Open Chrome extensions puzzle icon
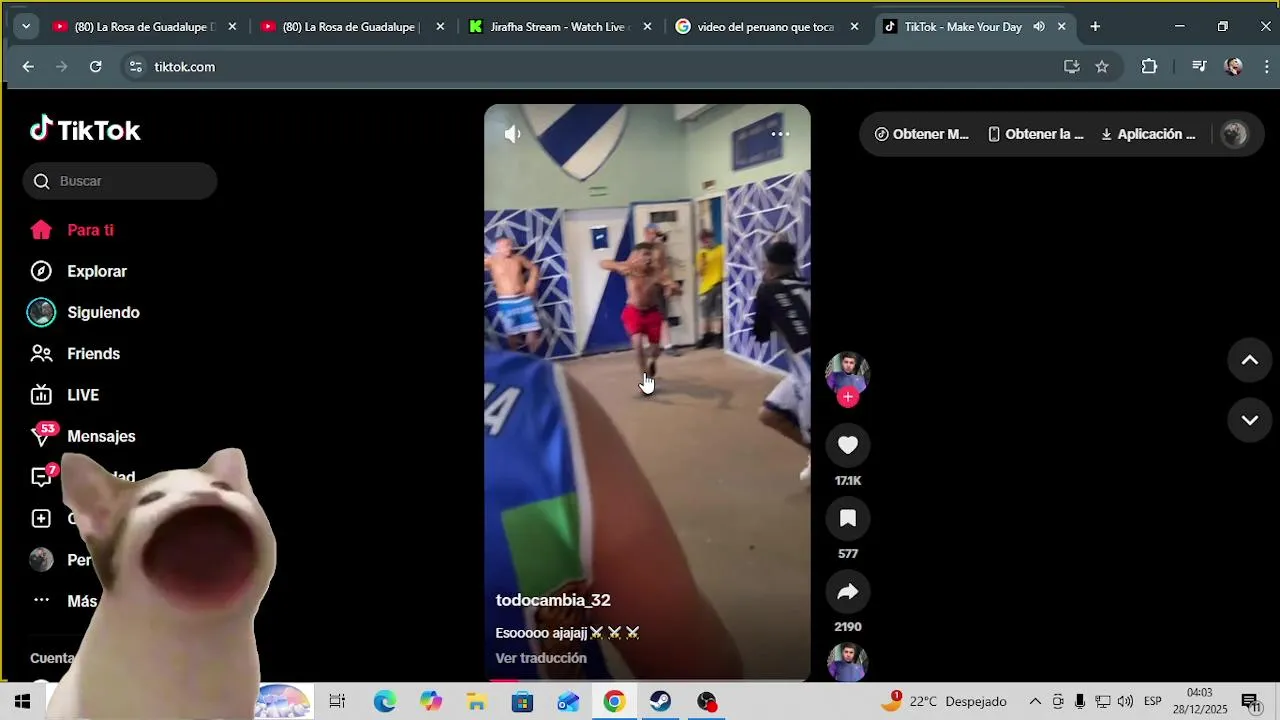Viewport: 1280px width, 720px height. tap(1149, 67)
